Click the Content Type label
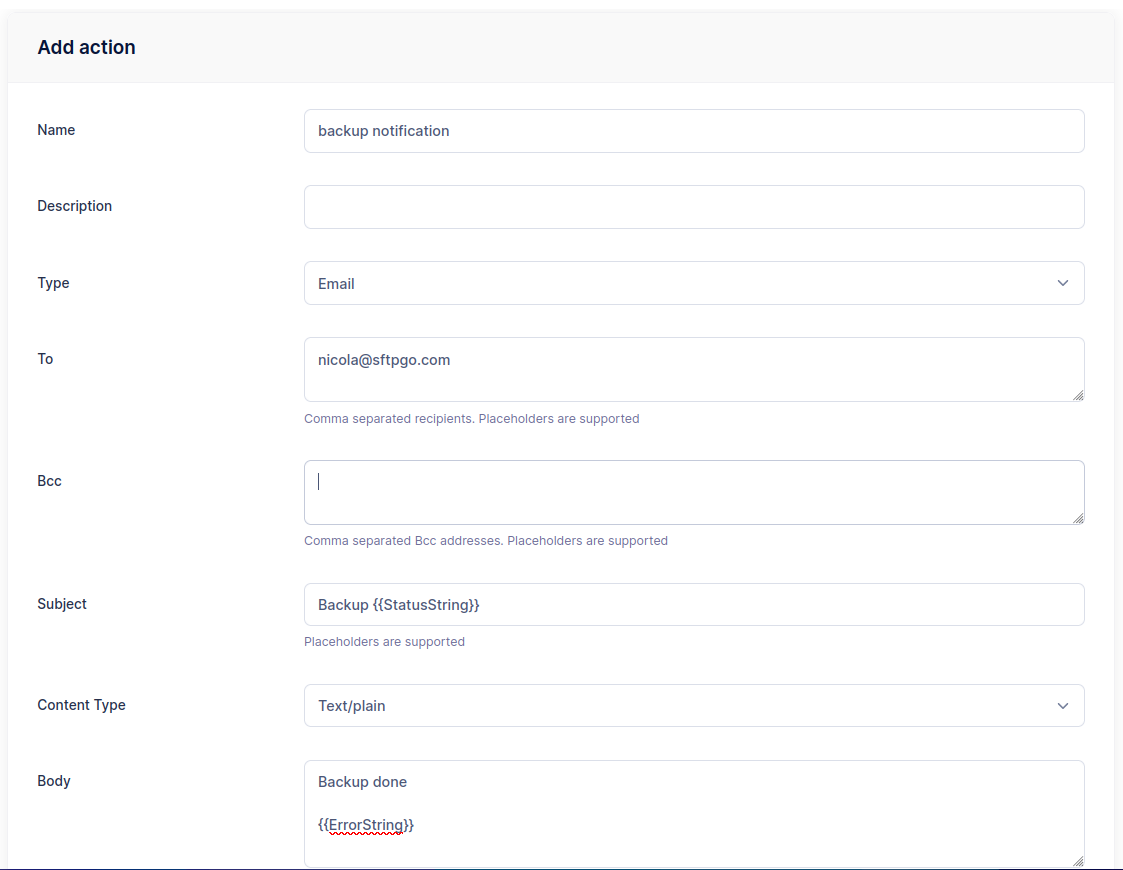 [81, 705]
